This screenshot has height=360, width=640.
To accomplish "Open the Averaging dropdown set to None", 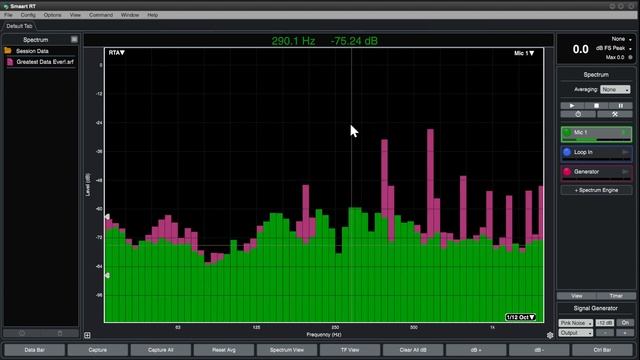I will 615,89.
